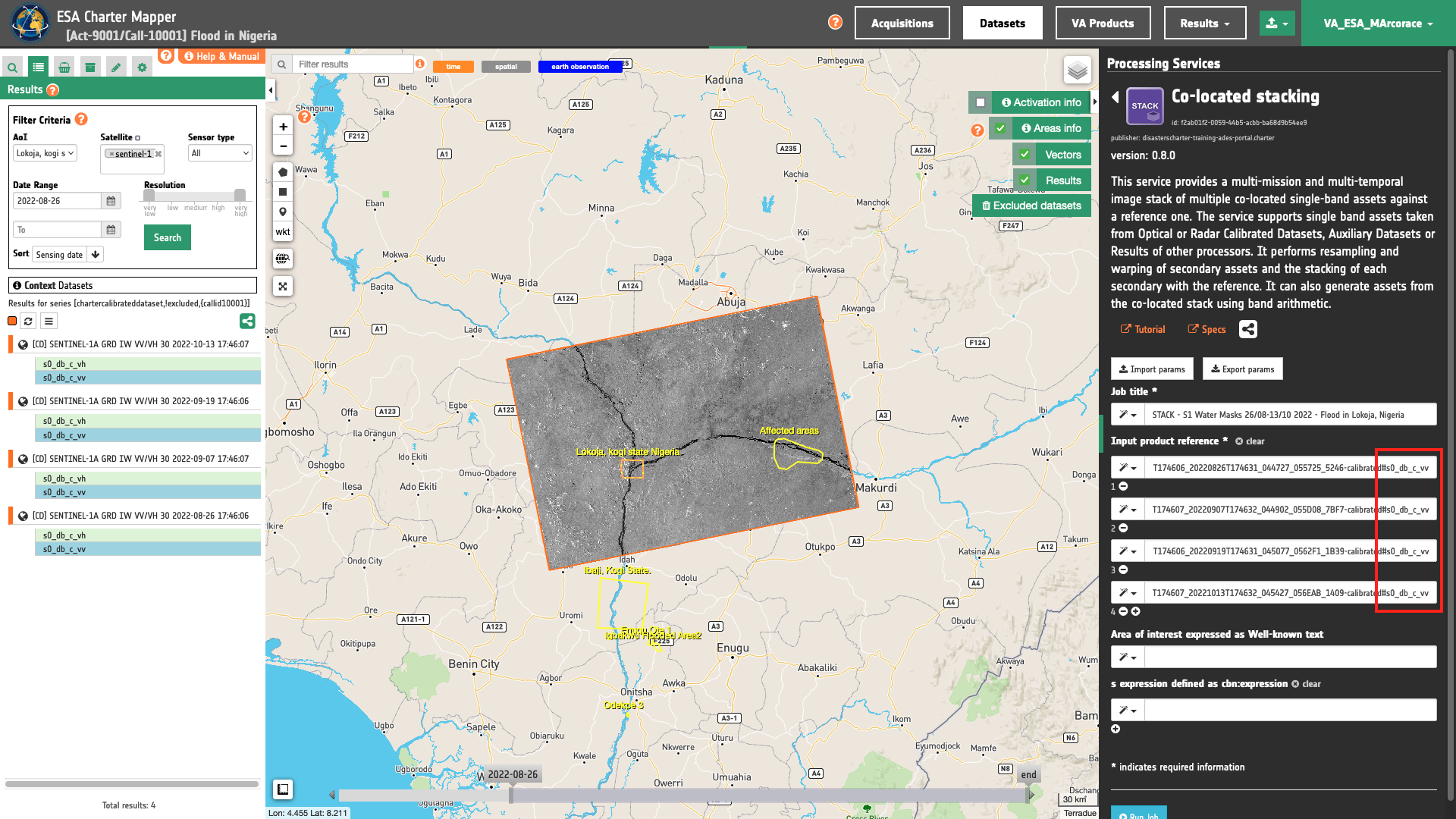
Task: Toggle the Activation info checkbox
Action: 981,102
